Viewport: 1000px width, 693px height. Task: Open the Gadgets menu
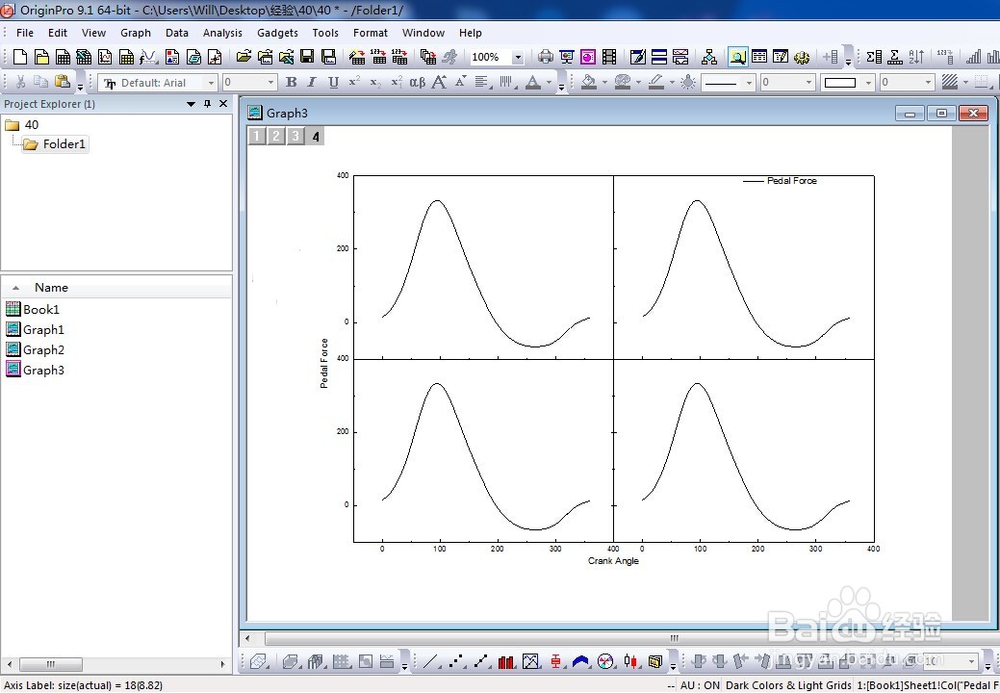click(x=277, y=33)
